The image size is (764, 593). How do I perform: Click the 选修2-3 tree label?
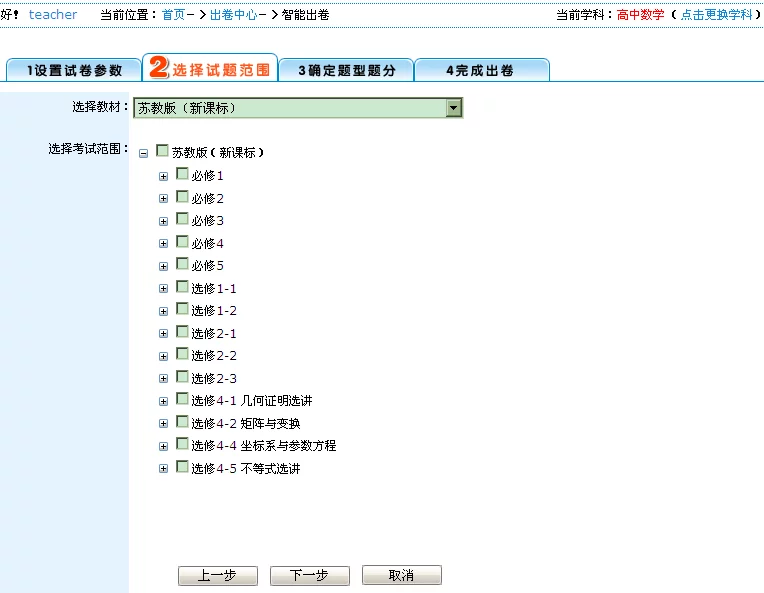click(x=214, y=379)
